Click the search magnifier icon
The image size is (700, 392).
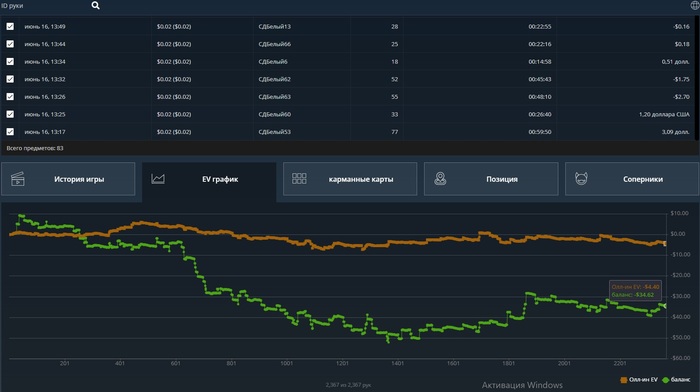[x=96, y=5]
